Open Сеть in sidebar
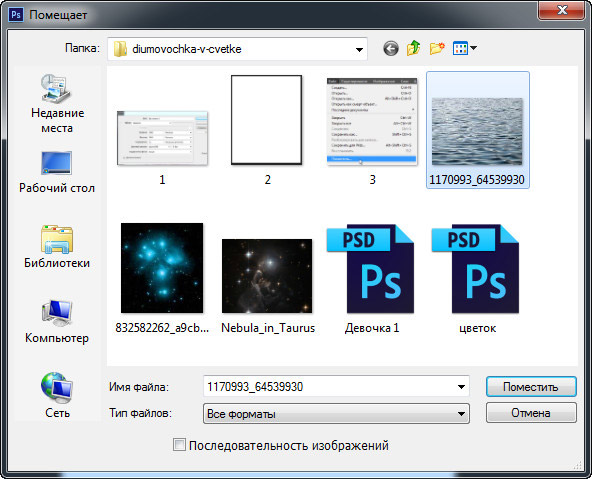This screenshot has height=479, width=592. tap(57, 396)
